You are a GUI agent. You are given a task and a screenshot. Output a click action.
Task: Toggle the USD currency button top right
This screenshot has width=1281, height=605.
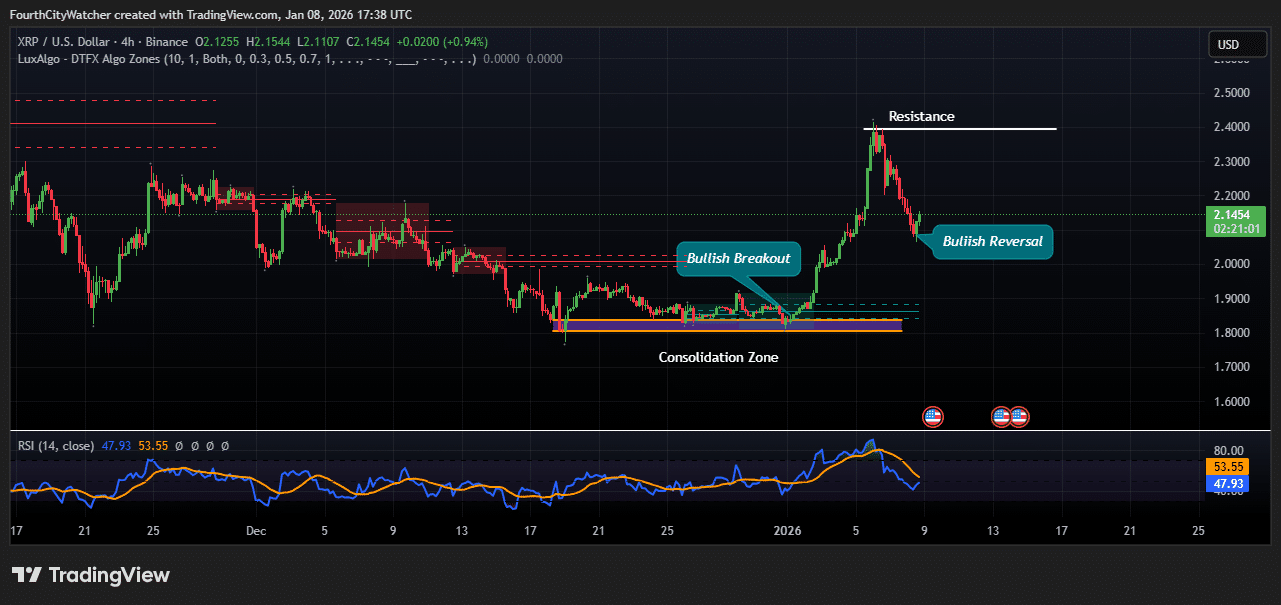pyautogui.click(x=1237, y=44)
